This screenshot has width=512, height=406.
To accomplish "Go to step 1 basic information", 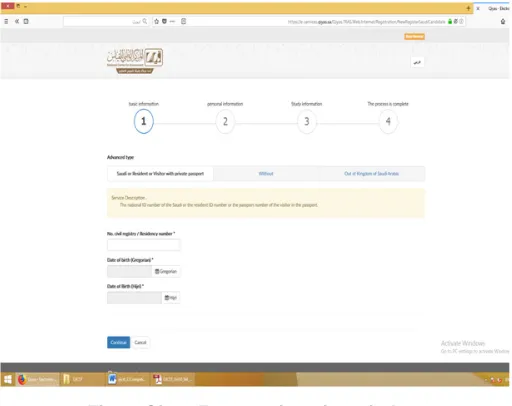I will [x=144, y=121].
